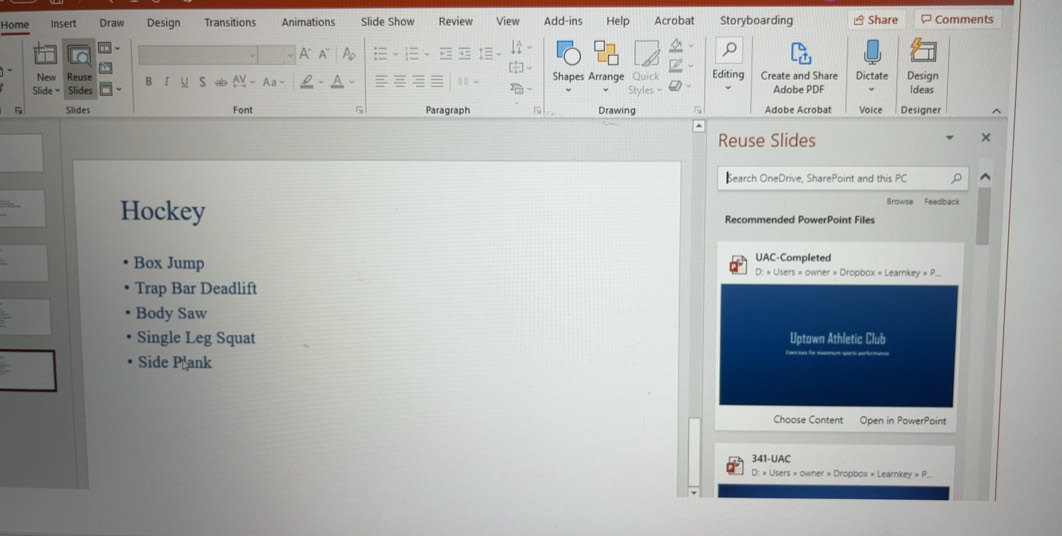
Task: Open the Arrange options
Action: 606,67
